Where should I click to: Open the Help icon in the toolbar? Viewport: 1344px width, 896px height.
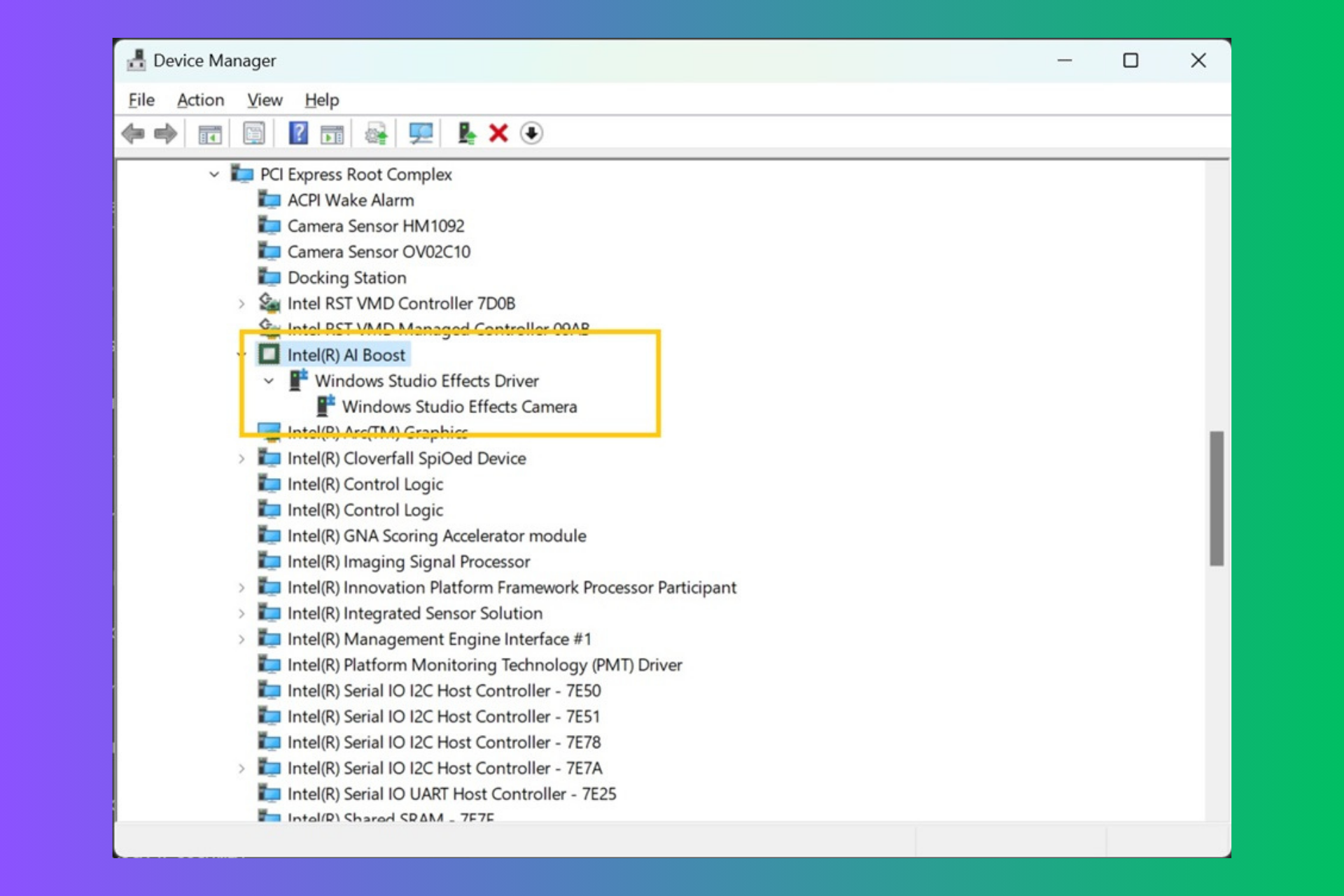[297, 133]
